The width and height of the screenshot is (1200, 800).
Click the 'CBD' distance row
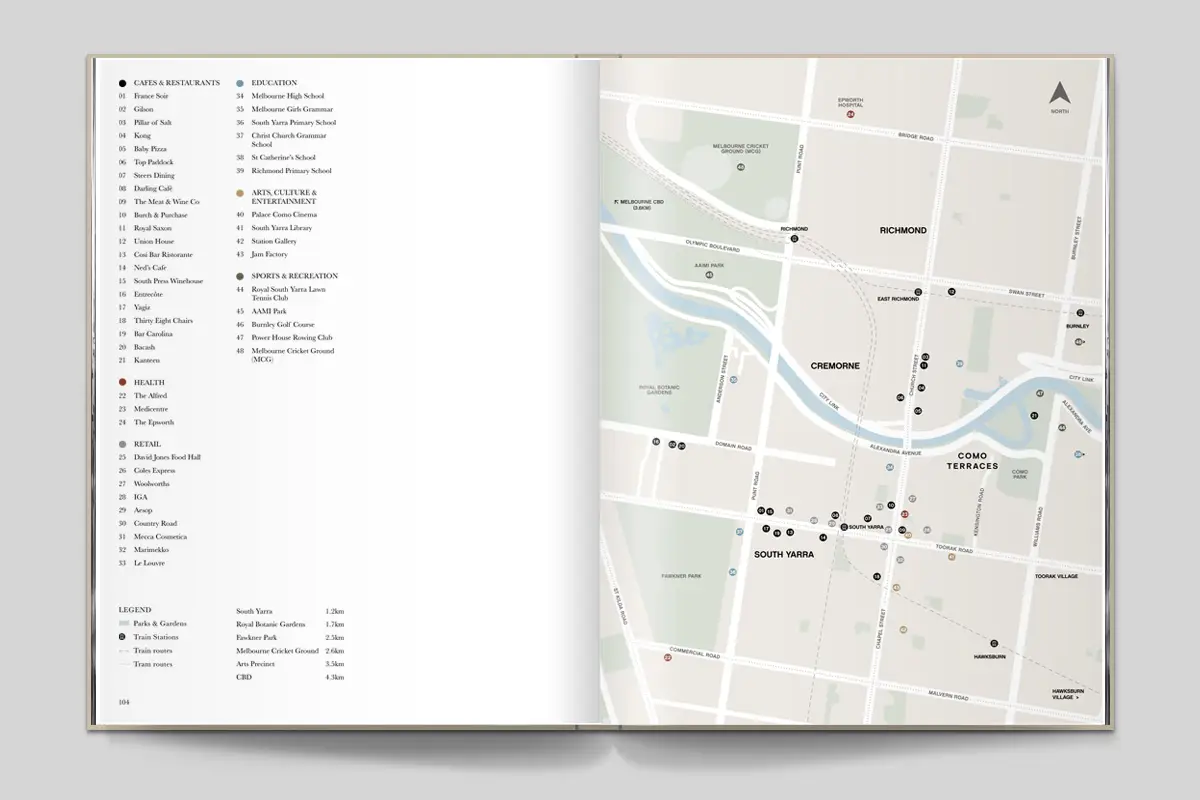[x=290, y=677]
